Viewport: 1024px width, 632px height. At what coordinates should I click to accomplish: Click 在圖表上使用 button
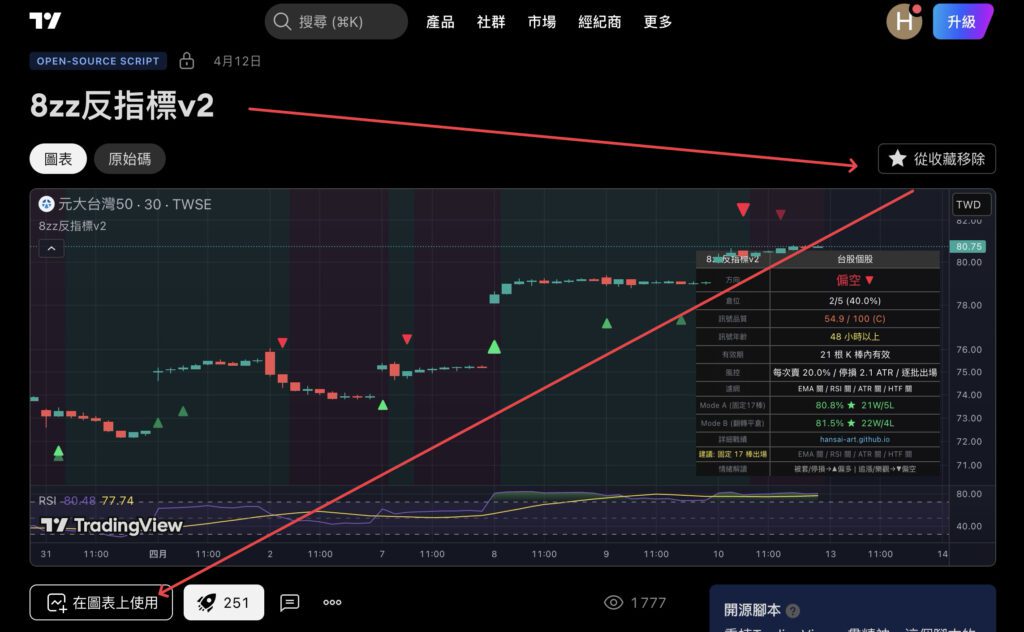(101, 602)
